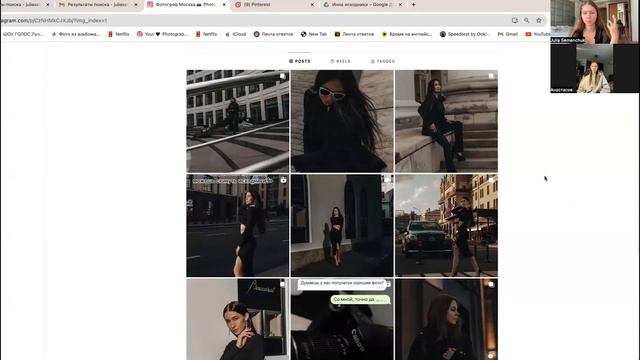The image size is (640, 360).
Task: Open reel of woman in black dress on street
Action: click(x=238, y=226)
